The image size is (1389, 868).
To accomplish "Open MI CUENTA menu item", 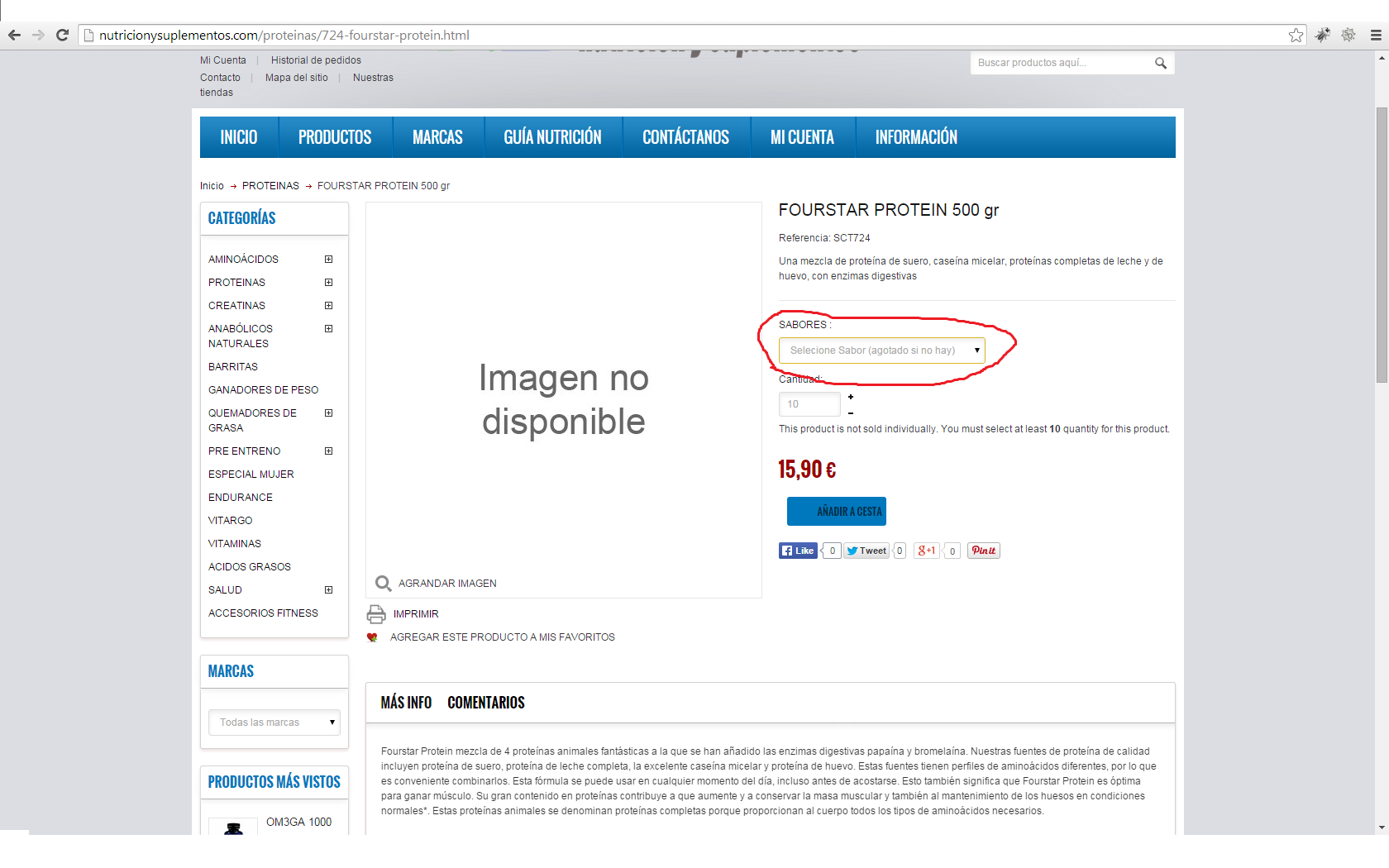I will [802, 137].
